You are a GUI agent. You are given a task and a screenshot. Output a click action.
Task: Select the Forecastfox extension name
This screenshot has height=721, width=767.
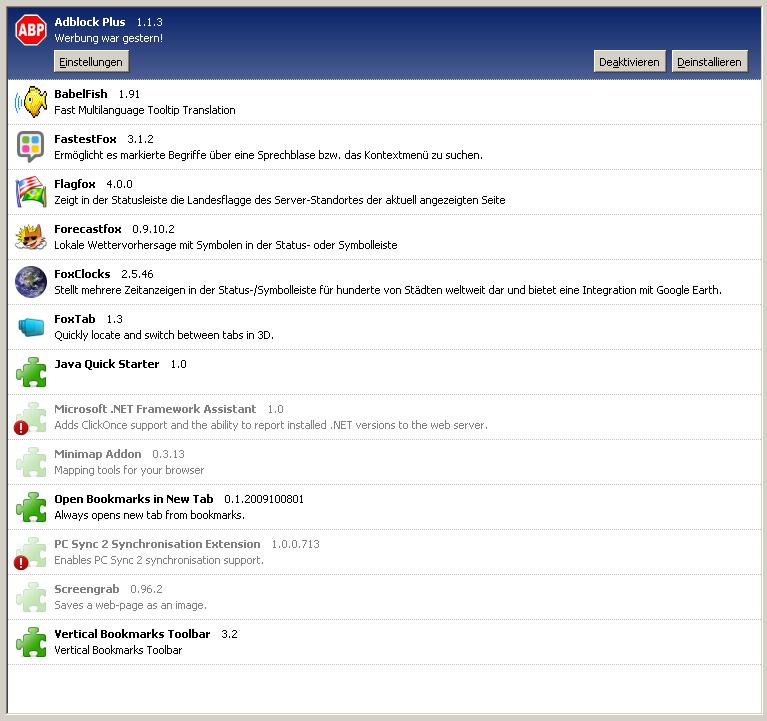click(88, 229)
